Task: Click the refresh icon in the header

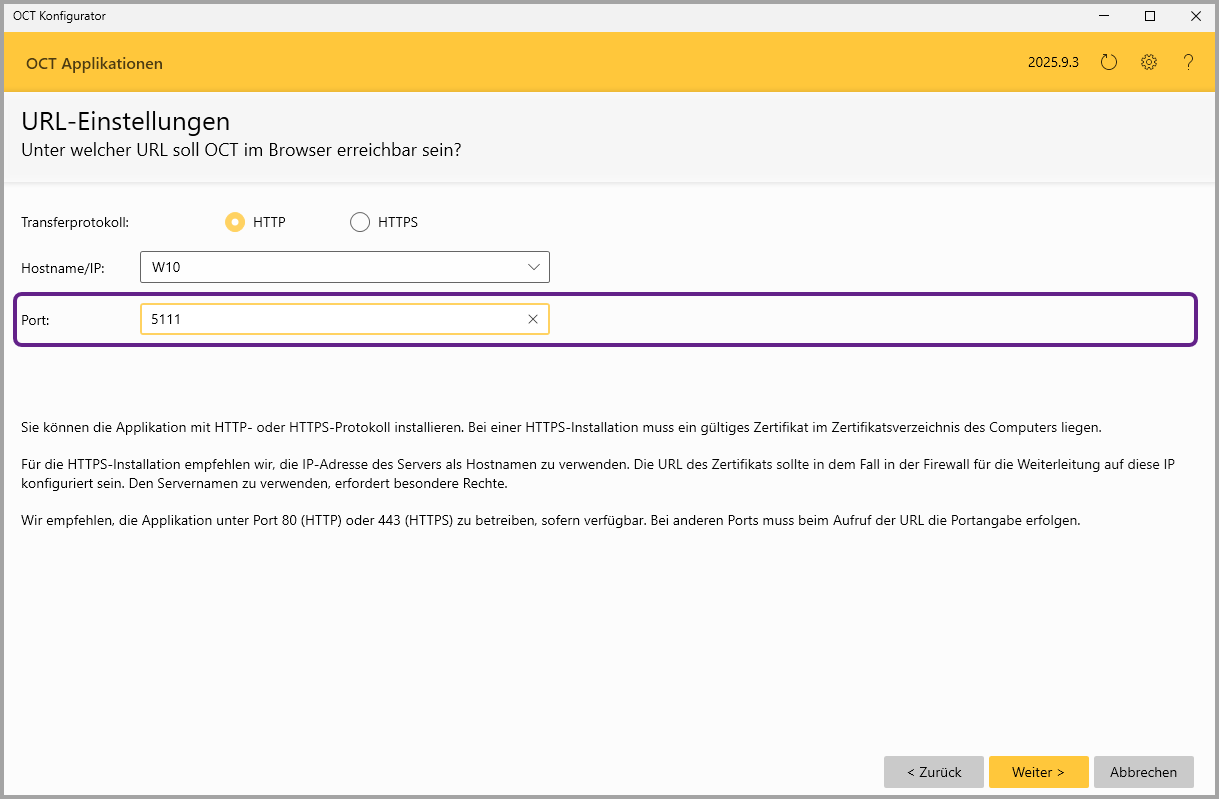Action: point(1108,62)
